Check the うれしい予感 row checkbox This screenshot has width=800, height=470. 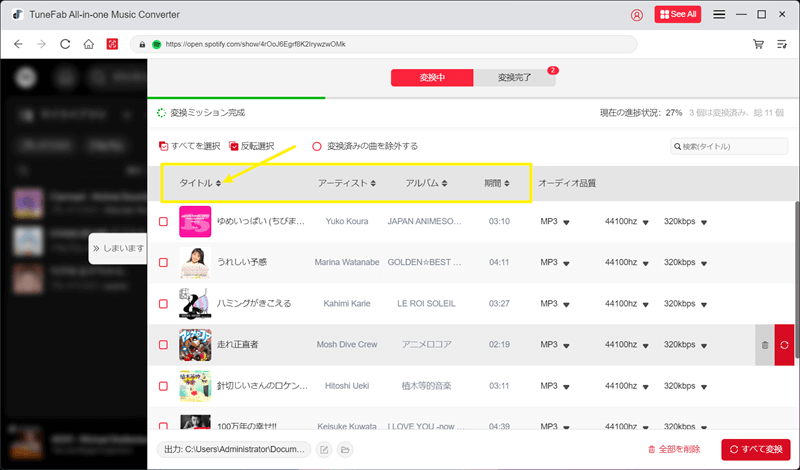(163, 262)
